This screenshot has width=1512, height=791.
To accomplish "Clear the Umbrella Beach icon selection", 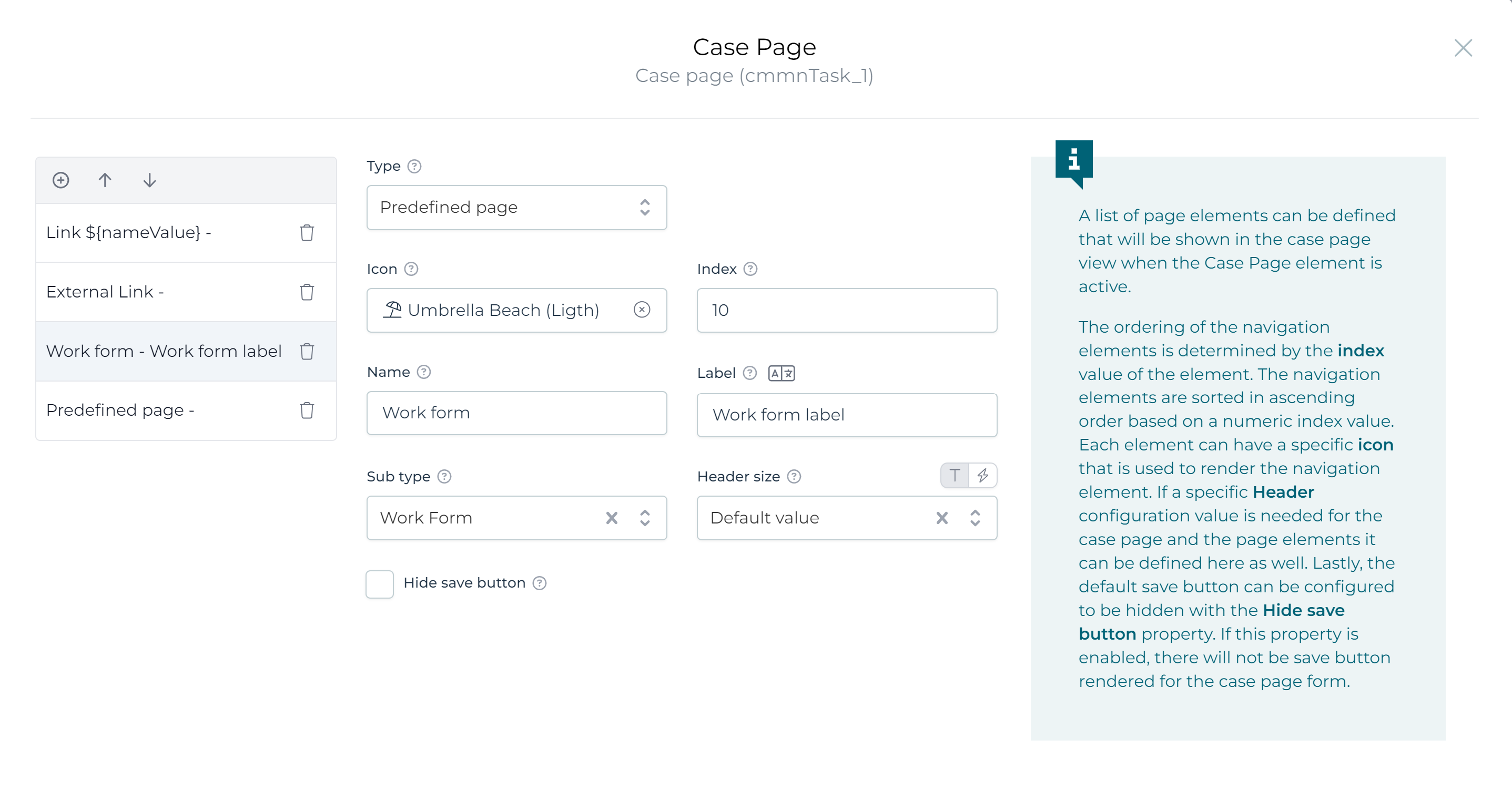I will click(642, 311).
